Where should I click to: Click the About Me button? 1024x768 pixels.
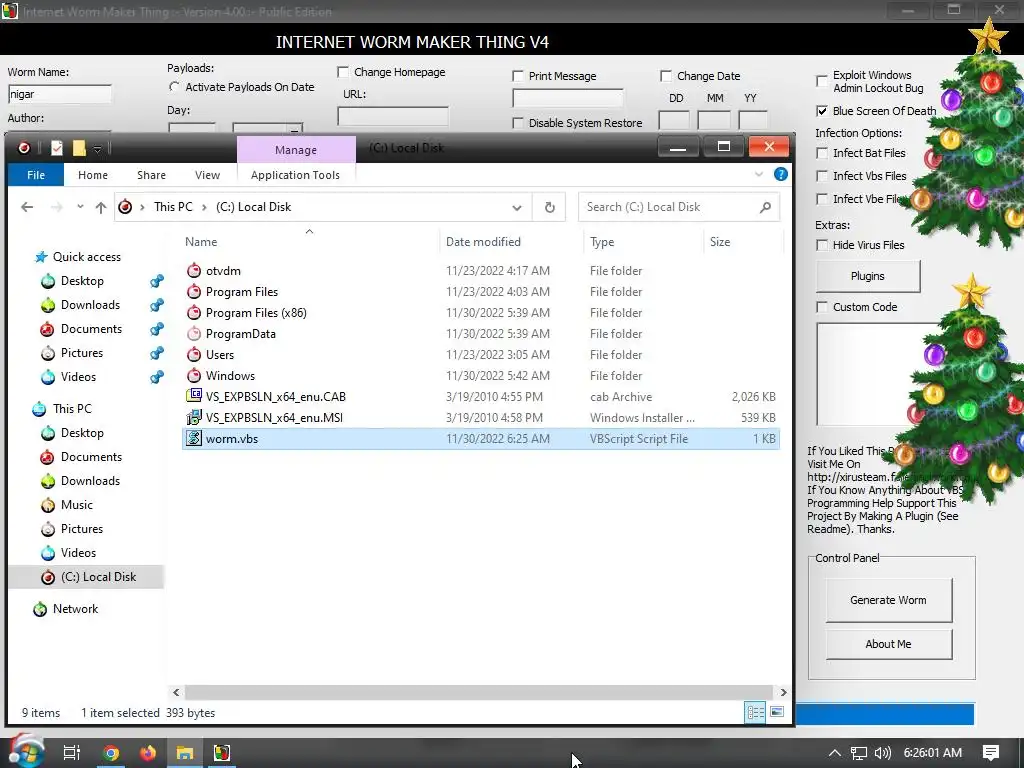tap(888, 644)
